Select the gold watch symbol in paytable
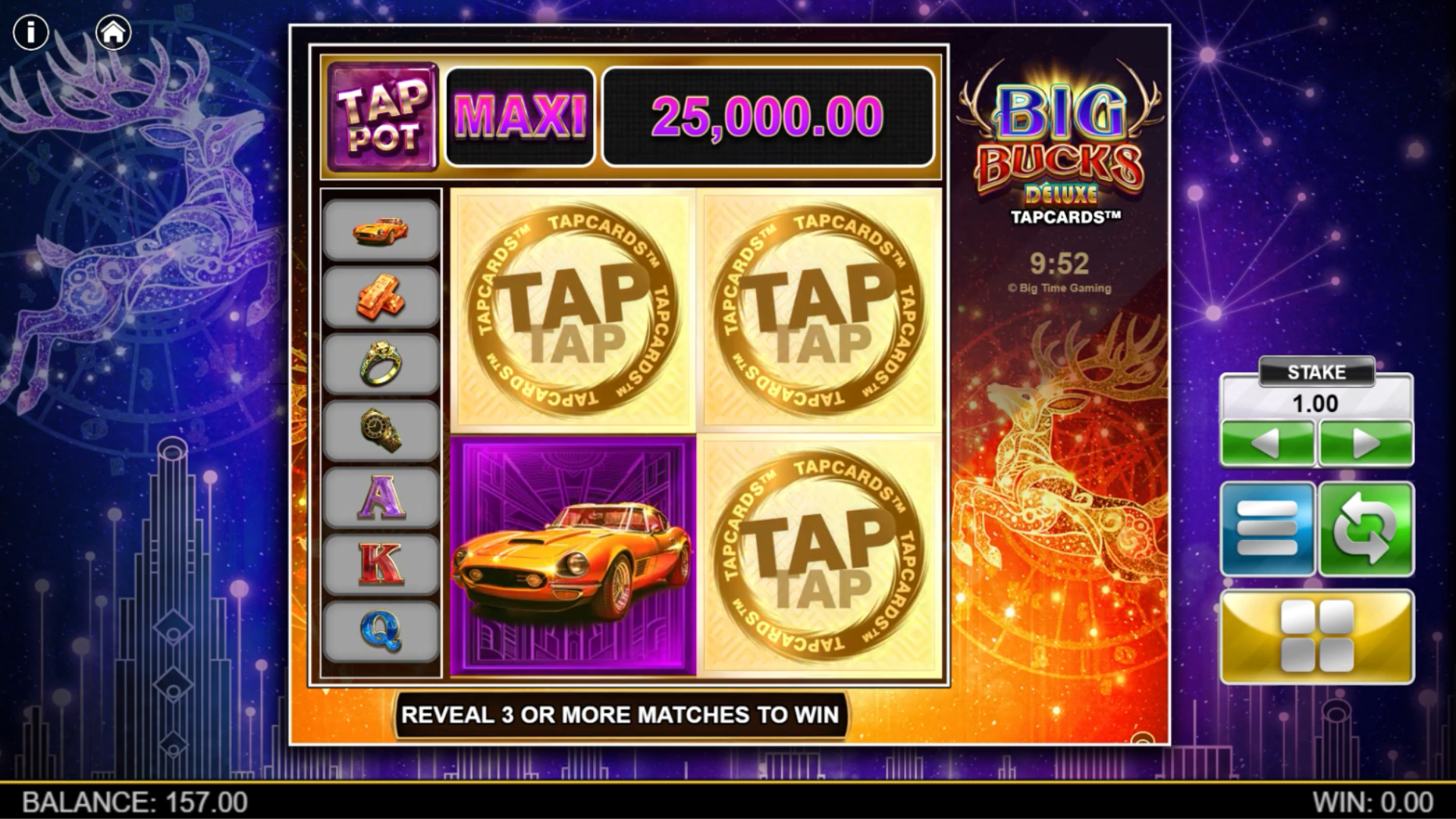The width and height of the screenshot is (1456, 819). click(381, 430)
